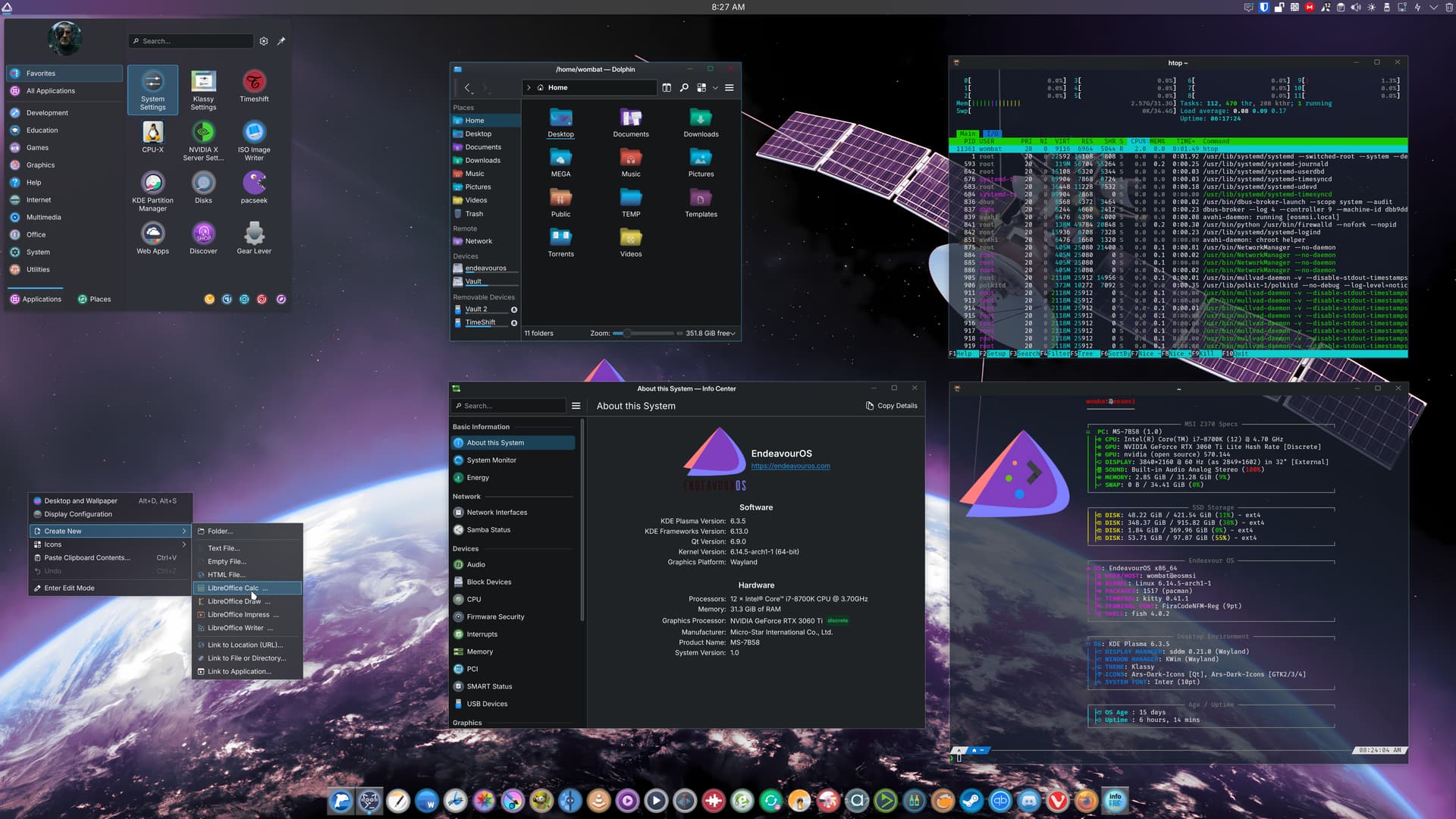Click the Steam icon in the dock

coord(971,801)
